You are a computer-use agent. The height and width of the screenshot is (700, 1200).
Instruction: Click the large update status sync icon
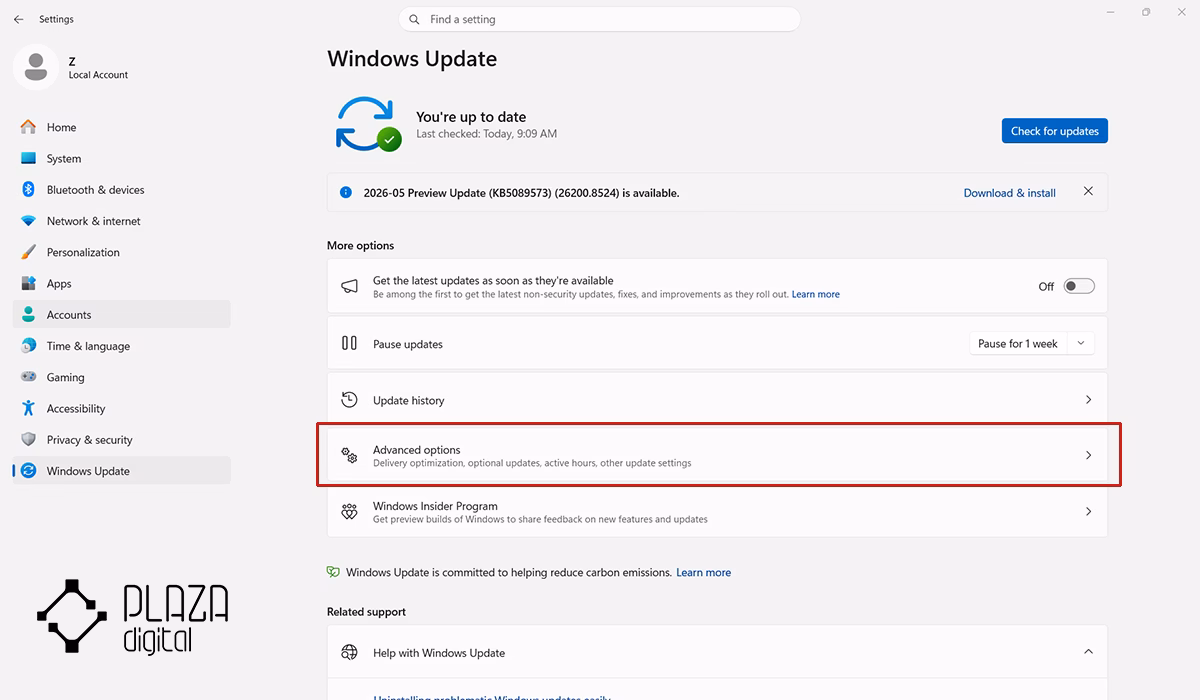pyautogui.click(x=368, y=124)
